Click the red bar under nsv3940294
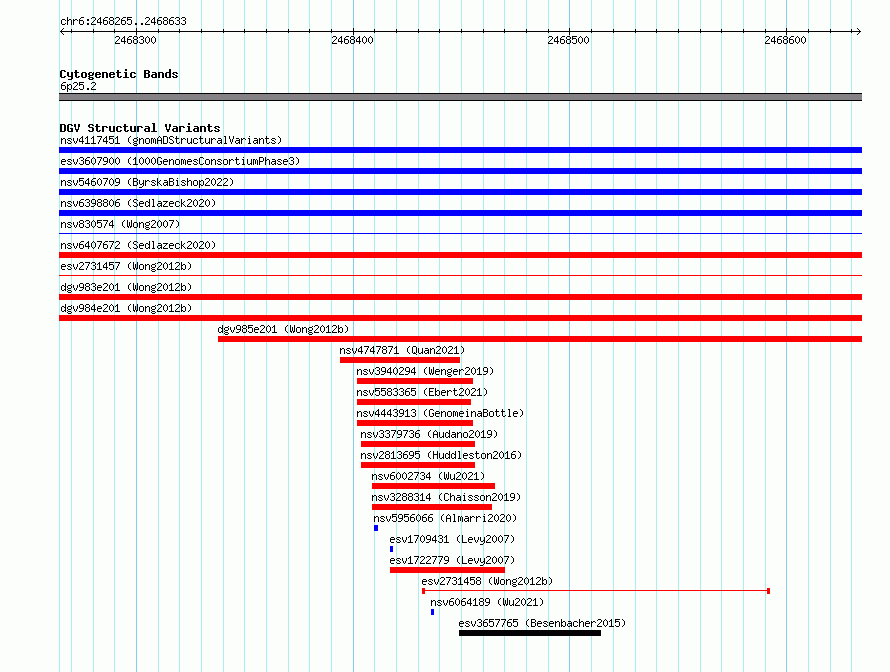This screenshot has height=672, width=890. click(x=415, y=381)
